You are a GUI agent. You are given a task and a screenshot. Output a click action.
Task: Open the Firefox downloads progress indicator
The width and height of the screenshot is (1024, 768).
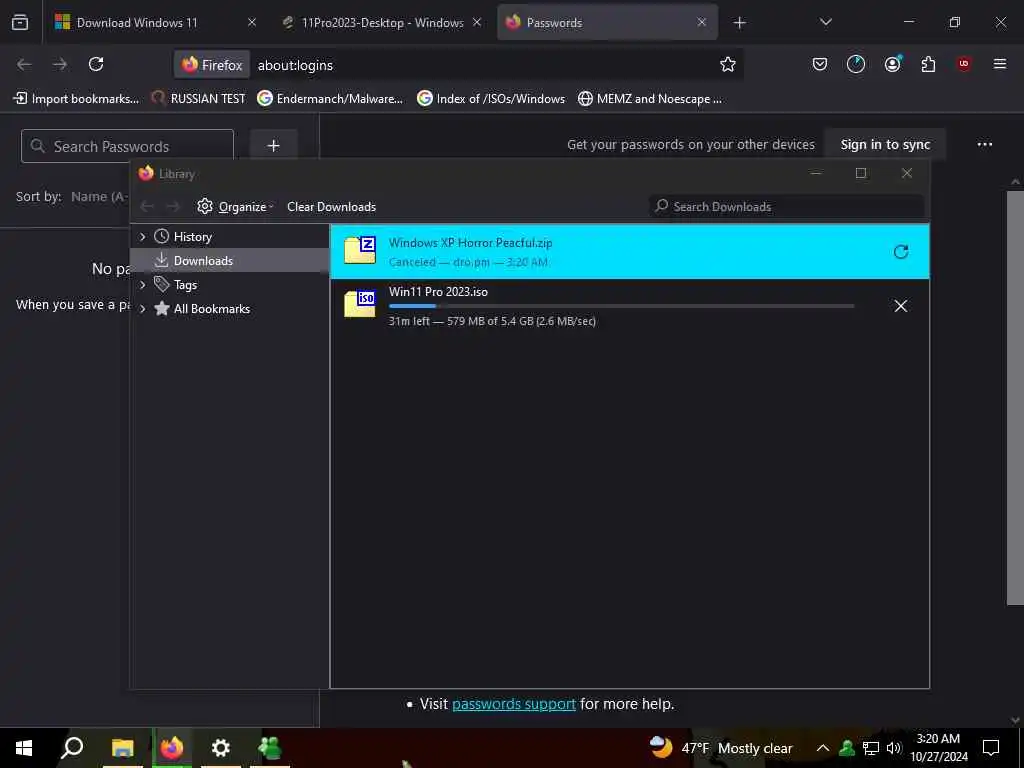pos(856,64)
